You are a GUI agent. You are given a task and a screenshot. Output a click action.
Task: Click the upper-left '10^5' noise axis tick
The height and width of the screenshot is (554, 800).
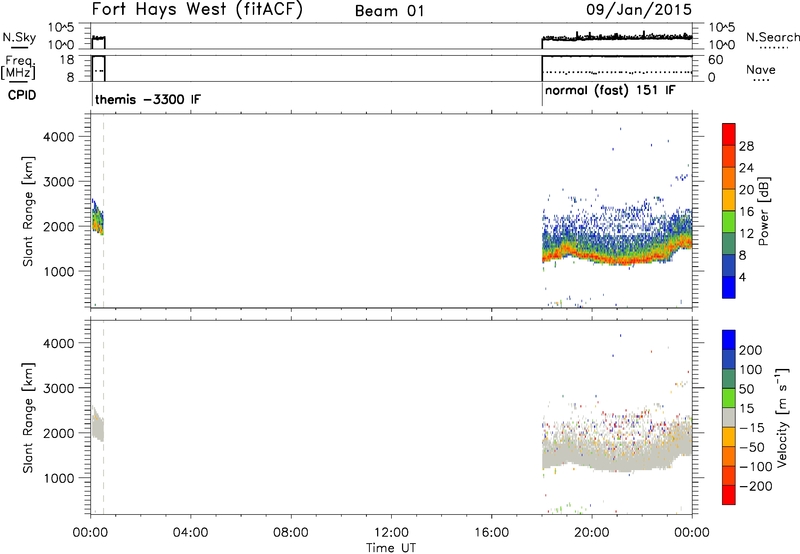62,28
